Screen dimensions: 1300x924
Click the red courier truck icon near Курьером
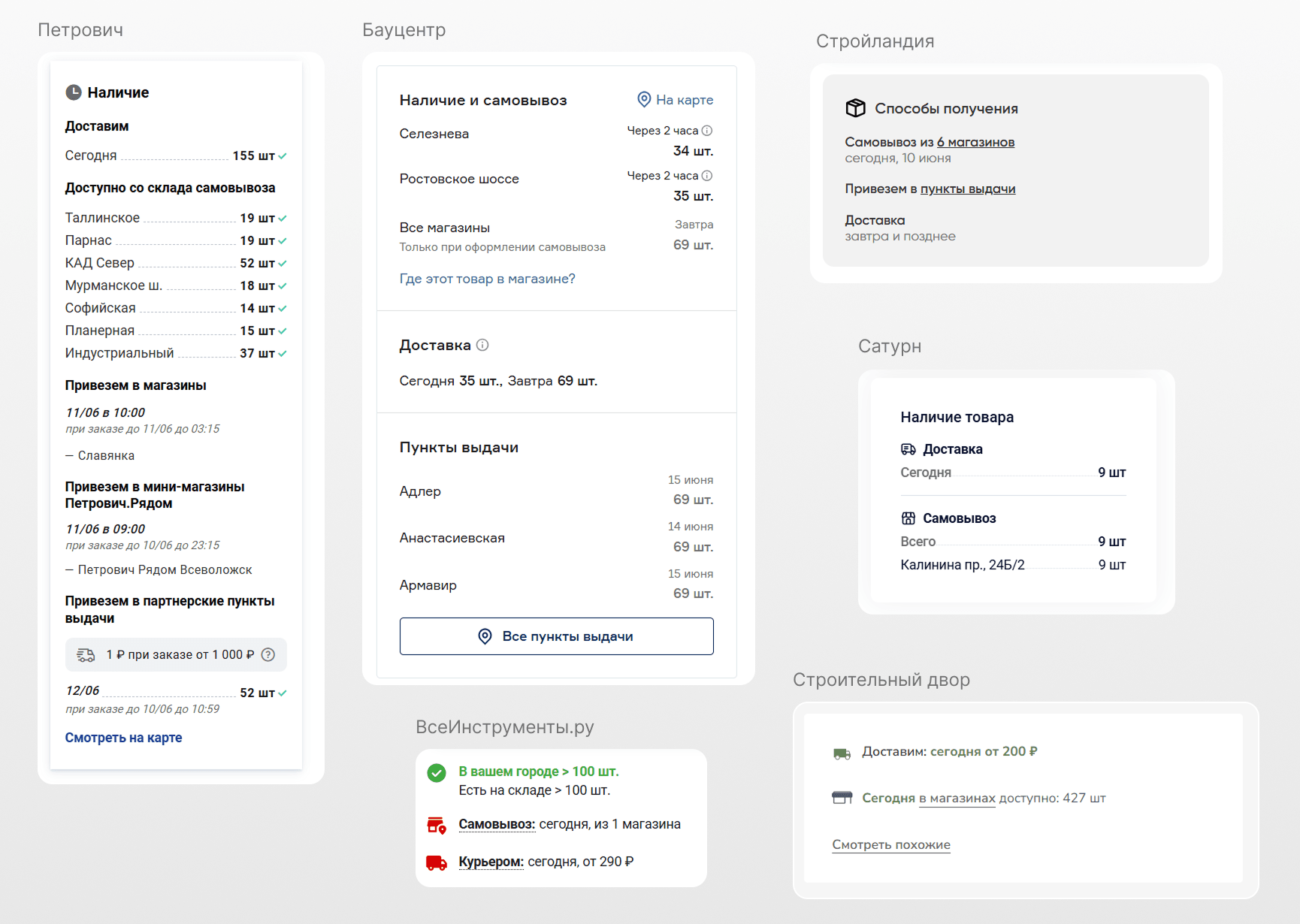click(x=437, y=862)
